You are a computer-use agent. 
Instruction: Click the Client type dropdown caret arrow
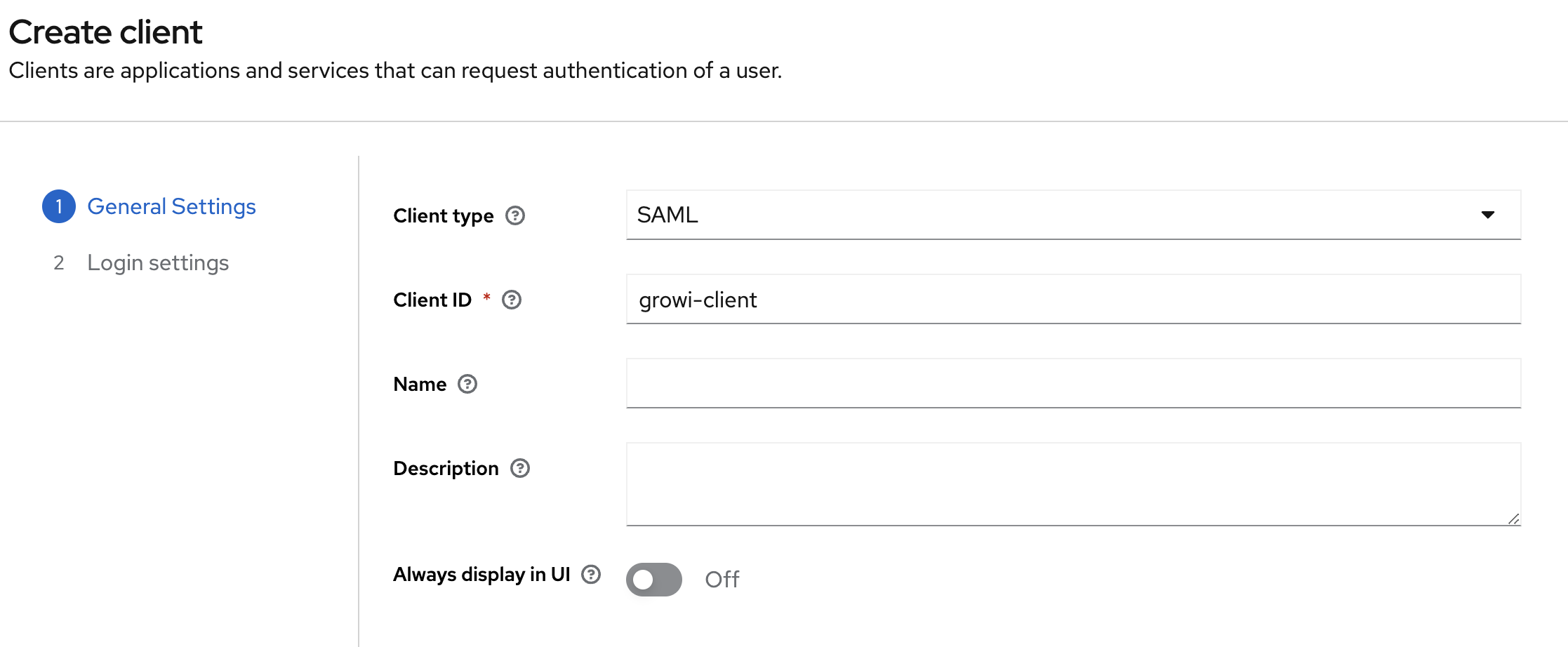tap(1487, 215)
